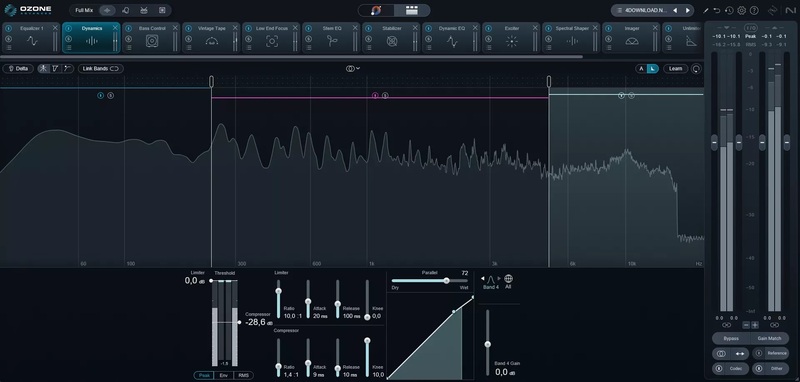Select the vocal stem focus icon
The width and height of the screenshot is (800, 382).
pyautogui.click(x=126, y=10)
